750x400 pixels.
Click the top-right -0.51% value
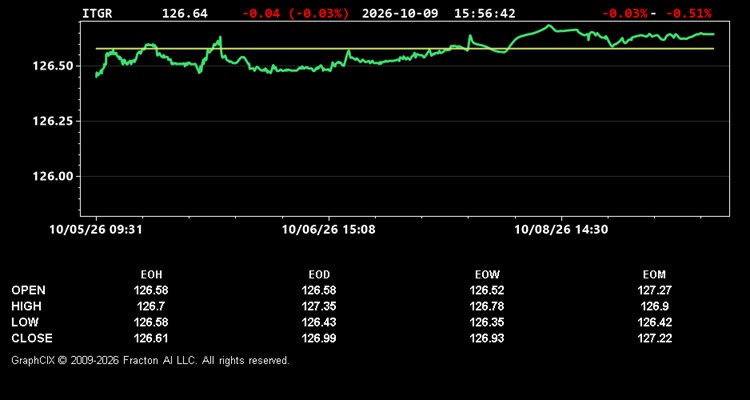pyautogui.click(x=688, y=13)
